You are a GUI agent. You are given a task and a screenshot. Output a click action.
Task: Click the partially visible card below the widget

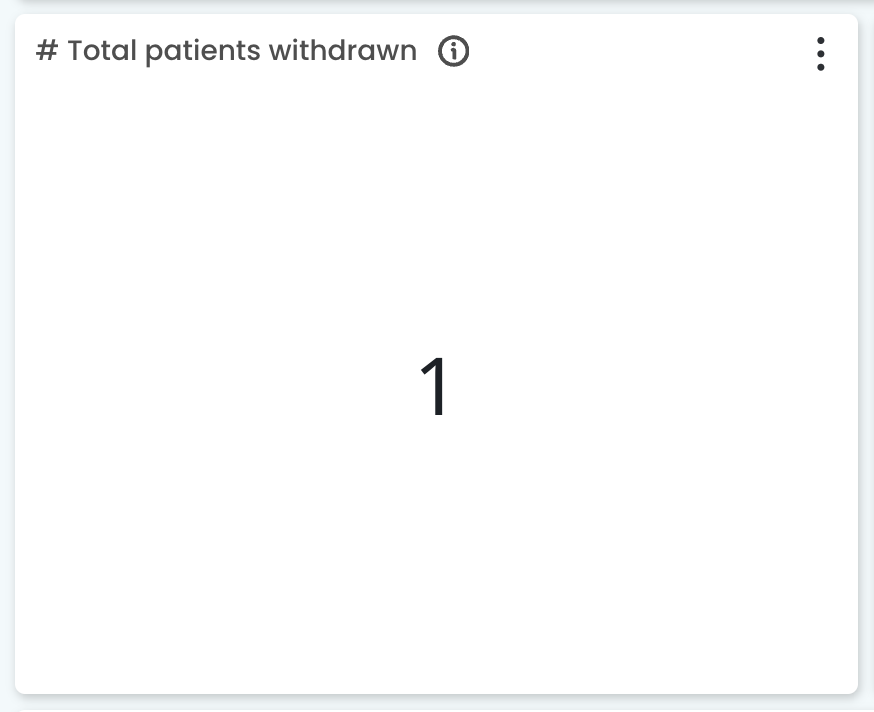click(x=436, y=707)
